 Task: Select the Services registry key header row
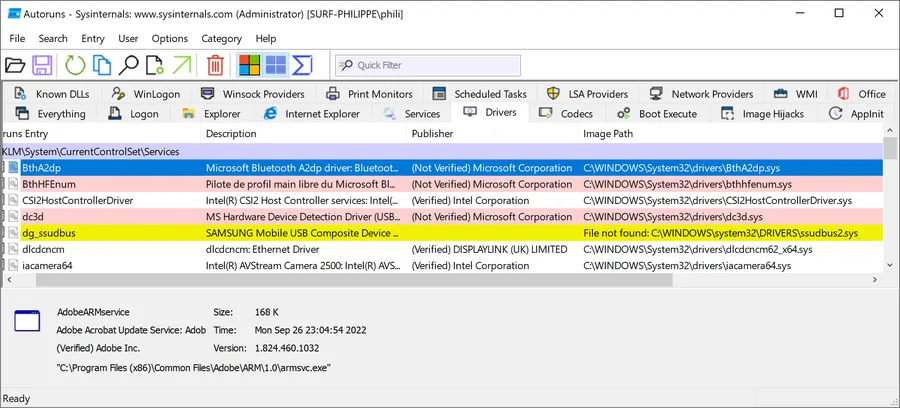442,152
